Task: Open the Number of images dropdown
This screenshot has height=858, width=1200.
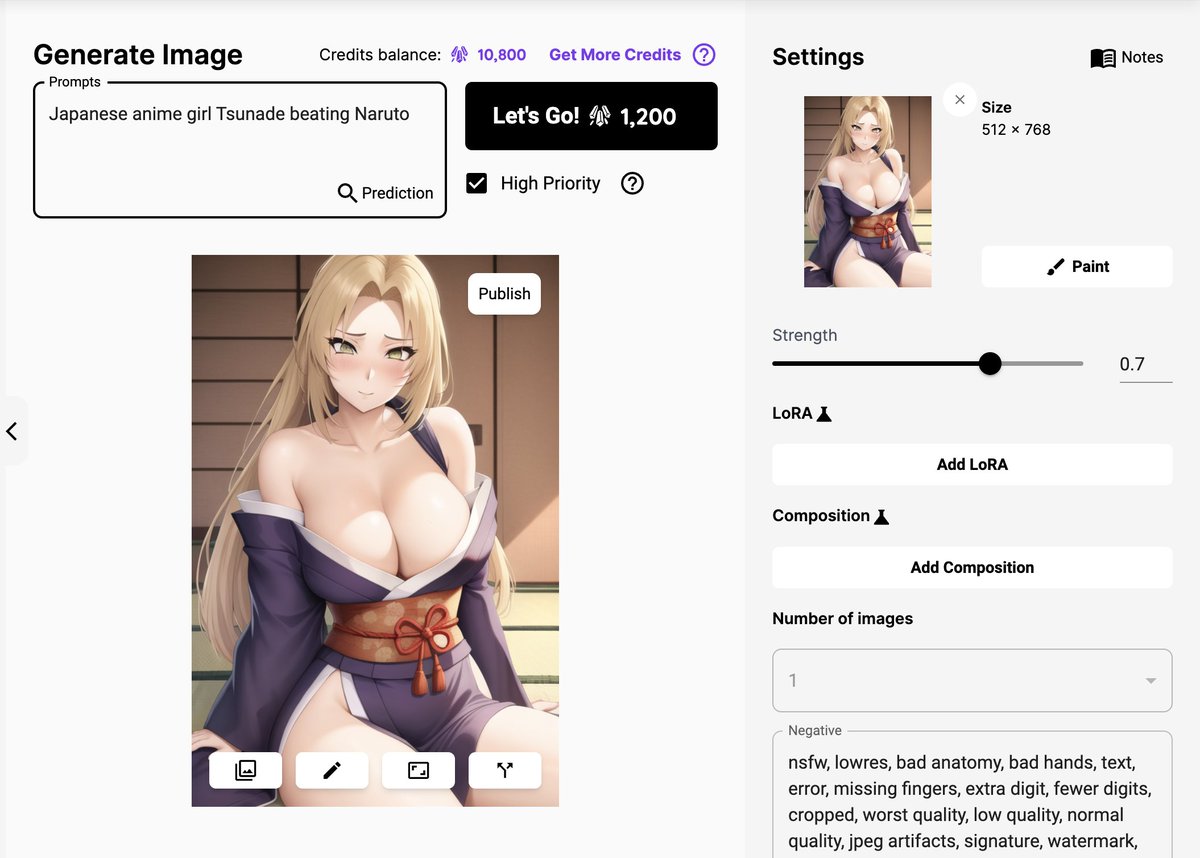Action: click(972, 680)
